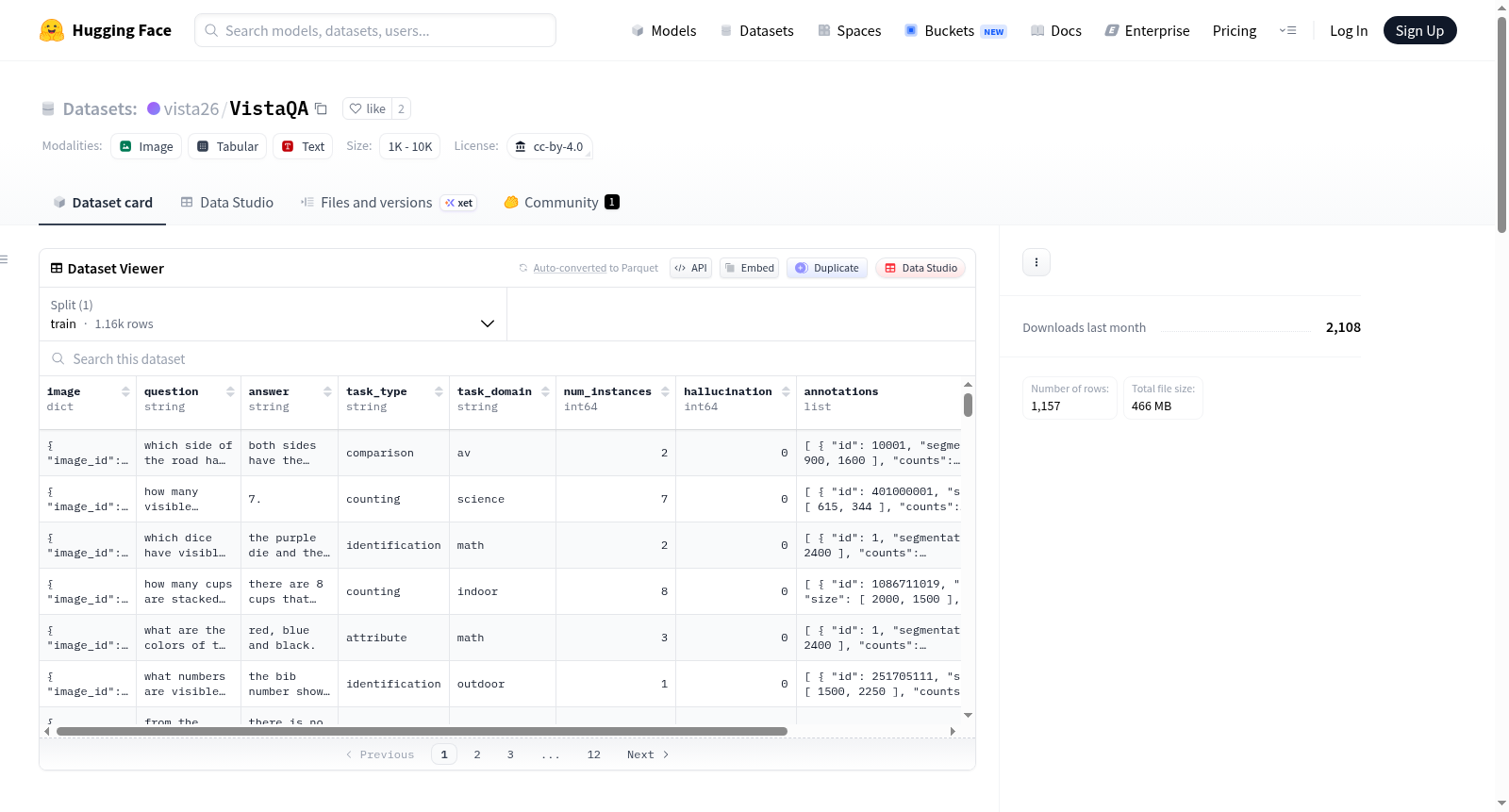Click the Sign Up button
The height and width of the screenshot is (812, 1509).
[x=1419, y=30]
